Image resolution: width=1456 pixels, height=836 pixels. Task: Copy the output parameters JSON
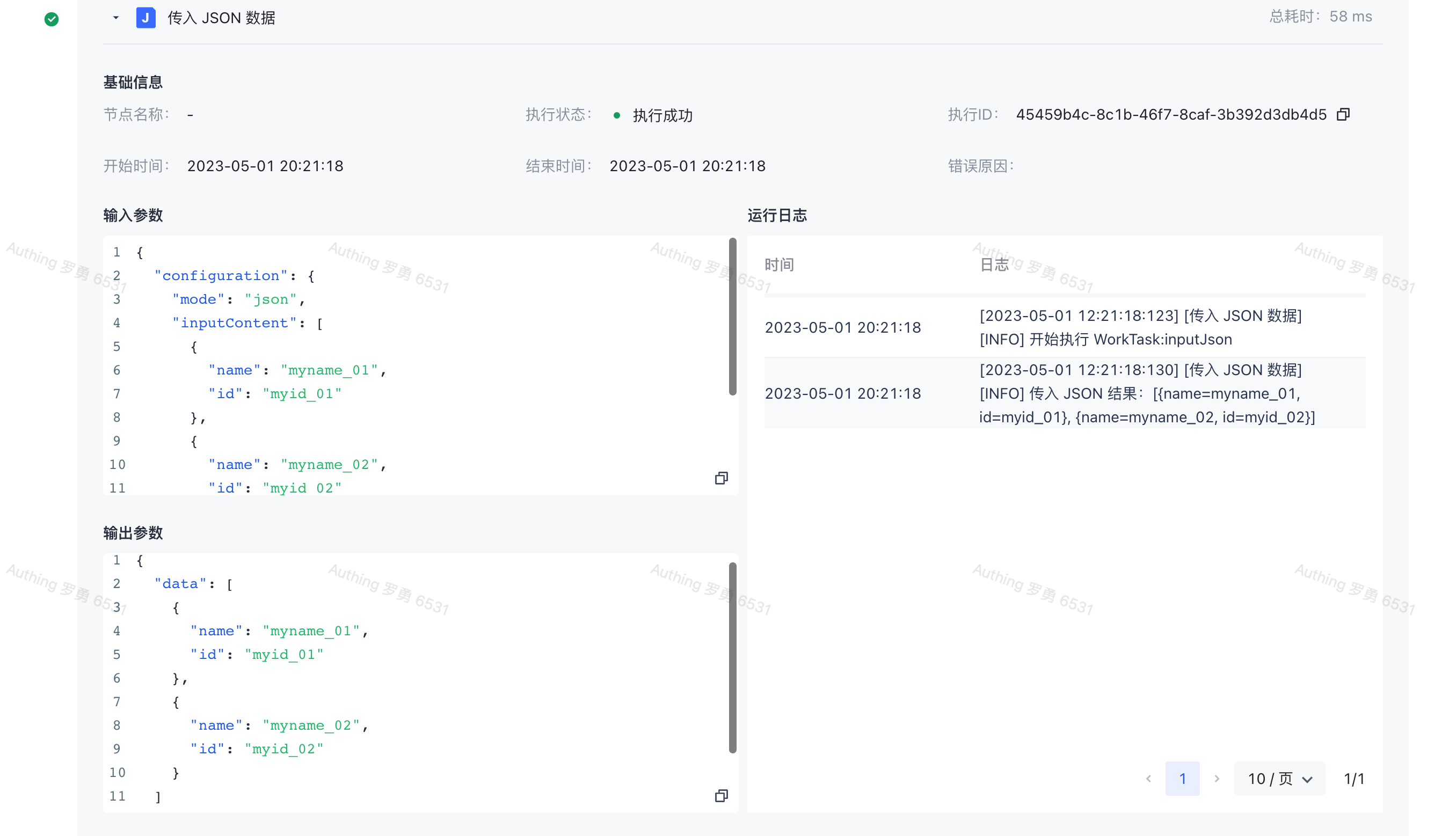pyautogui.click(x=722, y=796)
